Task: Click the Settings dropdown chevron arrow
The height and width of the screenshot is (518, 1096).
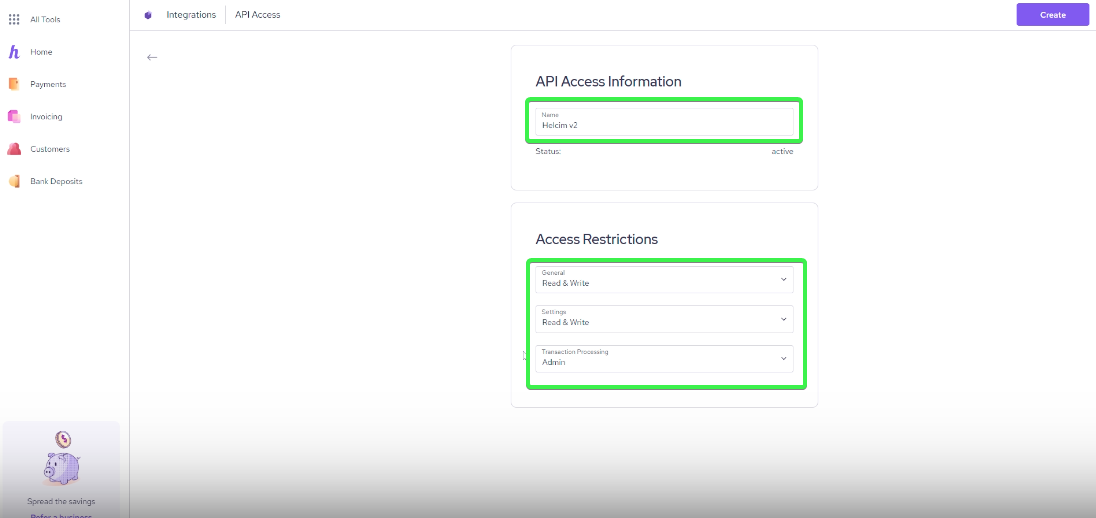Action: (783, 319)
